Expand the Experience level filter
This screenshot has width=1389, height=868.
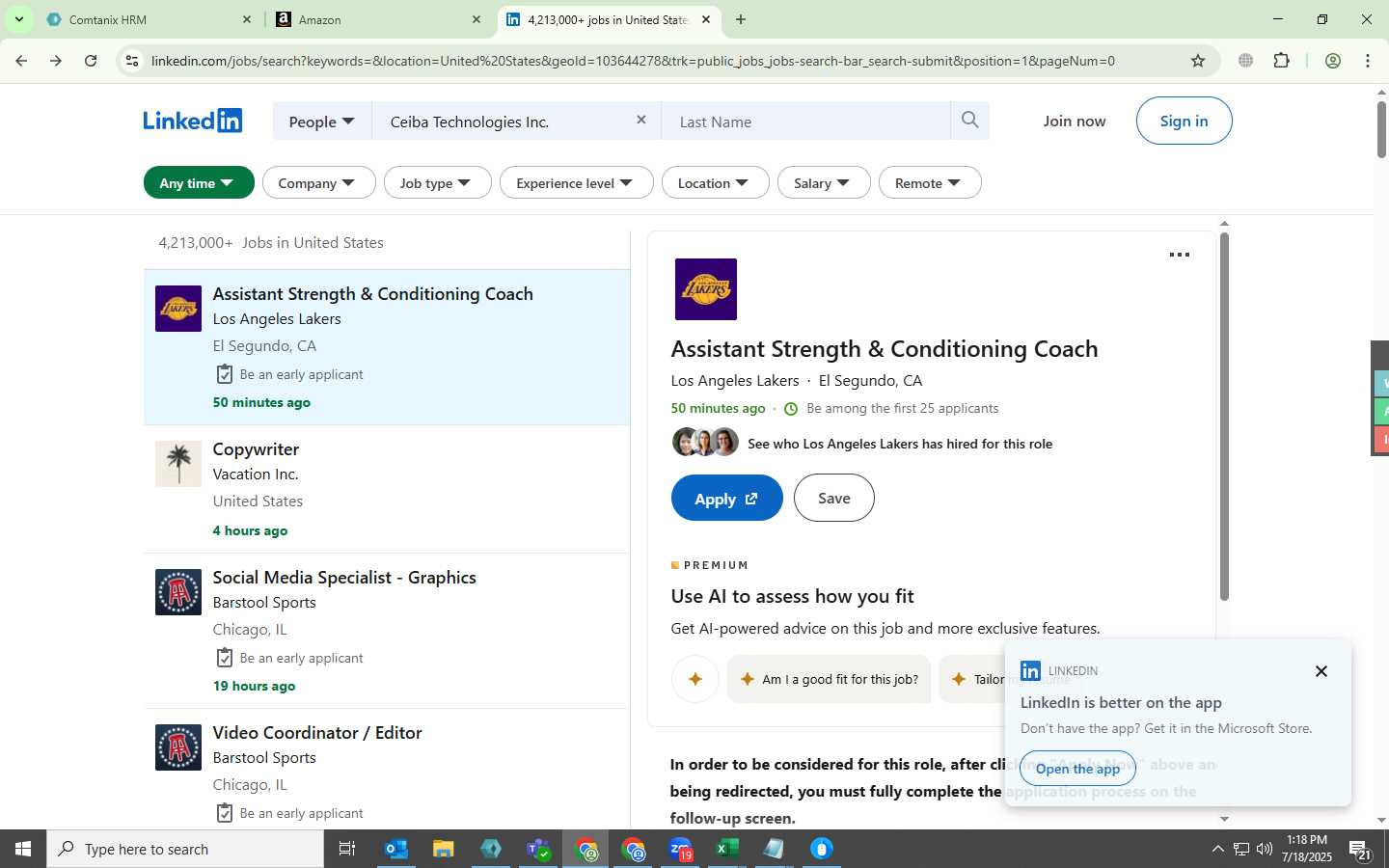point(576,182)
